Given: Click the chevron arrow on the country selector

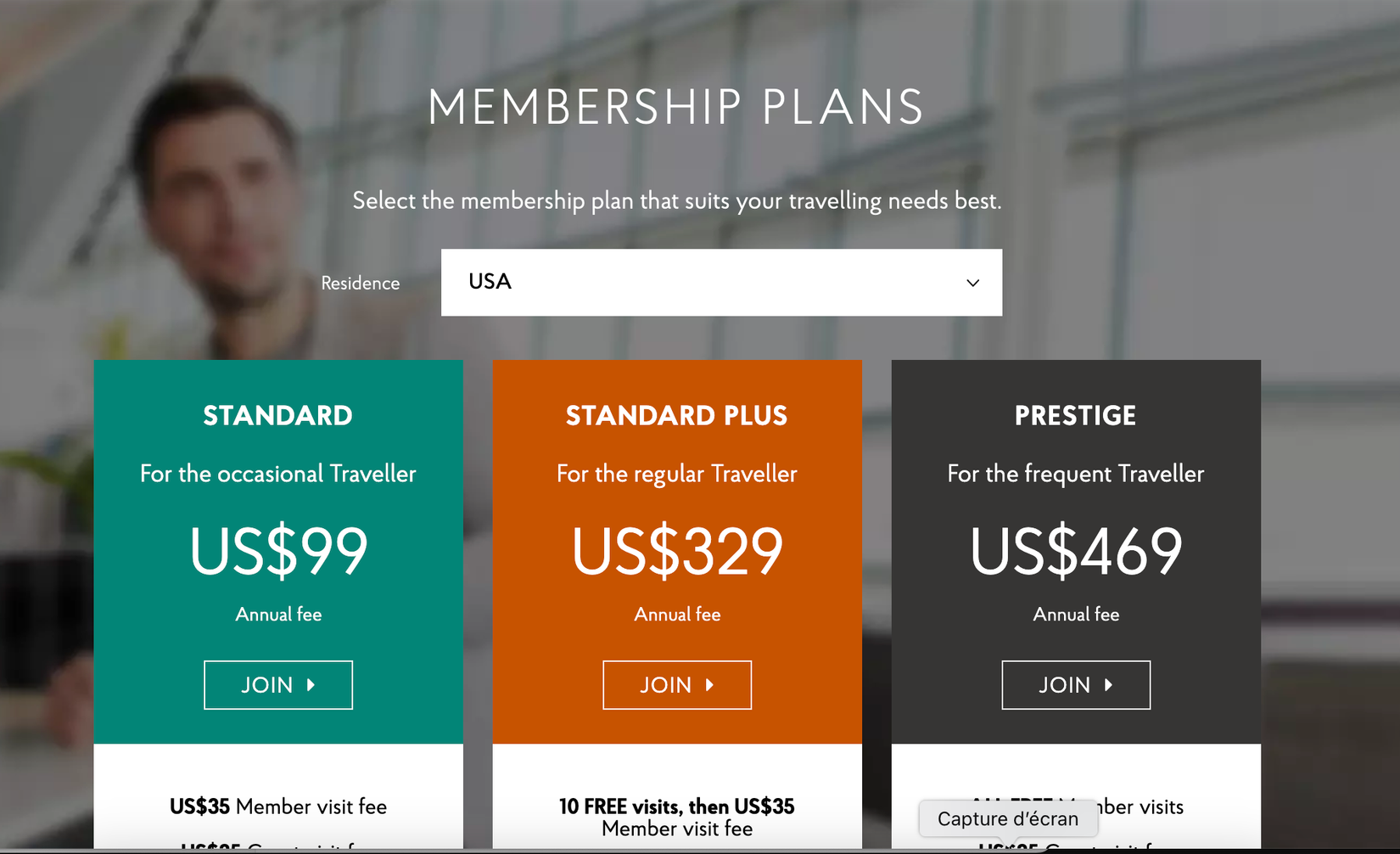Looking at the screenshot, I should [x=972, y=283].
